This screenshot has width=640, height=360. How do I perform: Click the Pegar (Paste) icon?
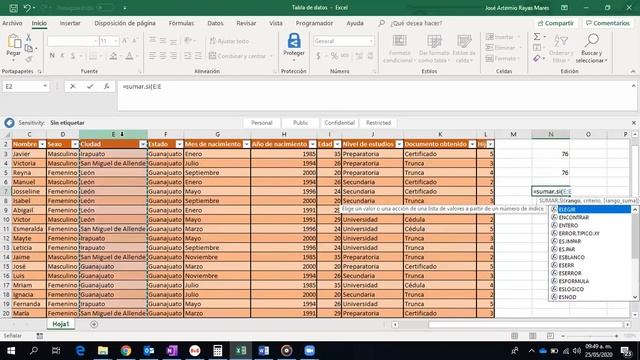point(14,41)
